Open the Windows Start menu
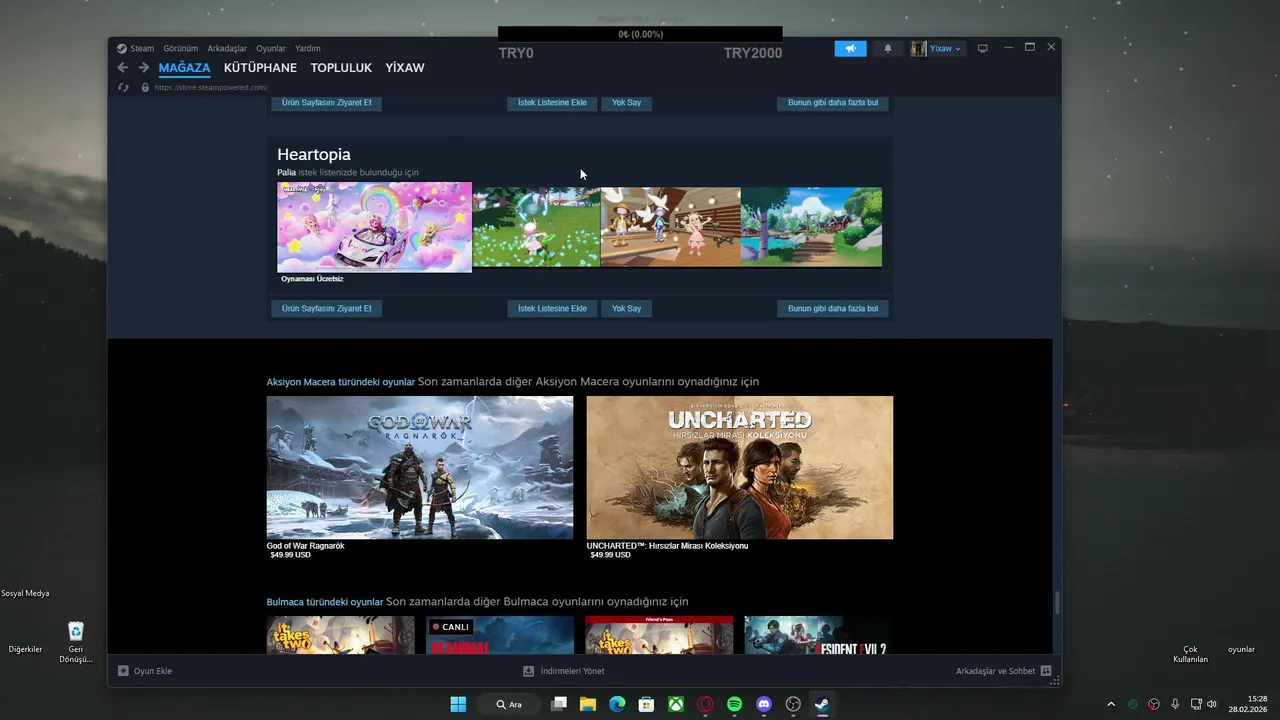The height and width of the screenshot is (720, 1280). point(458,704)
